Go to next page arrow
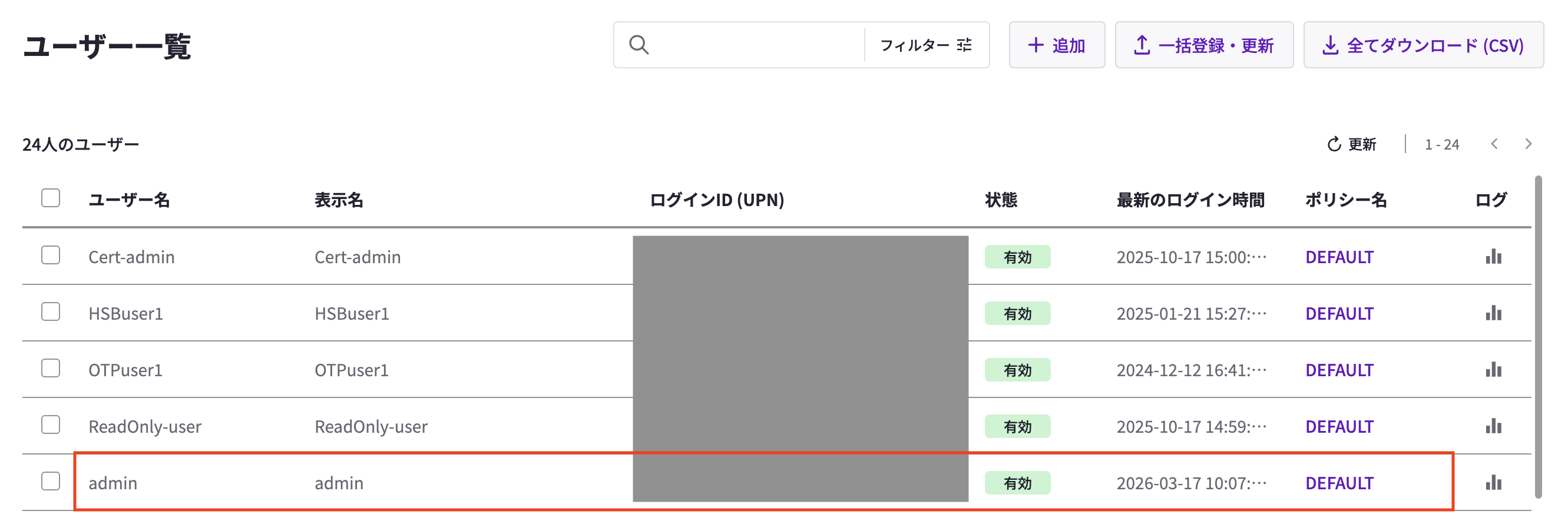The image size is (1568, 524). pyautogui.click(x=1529, y=144)
